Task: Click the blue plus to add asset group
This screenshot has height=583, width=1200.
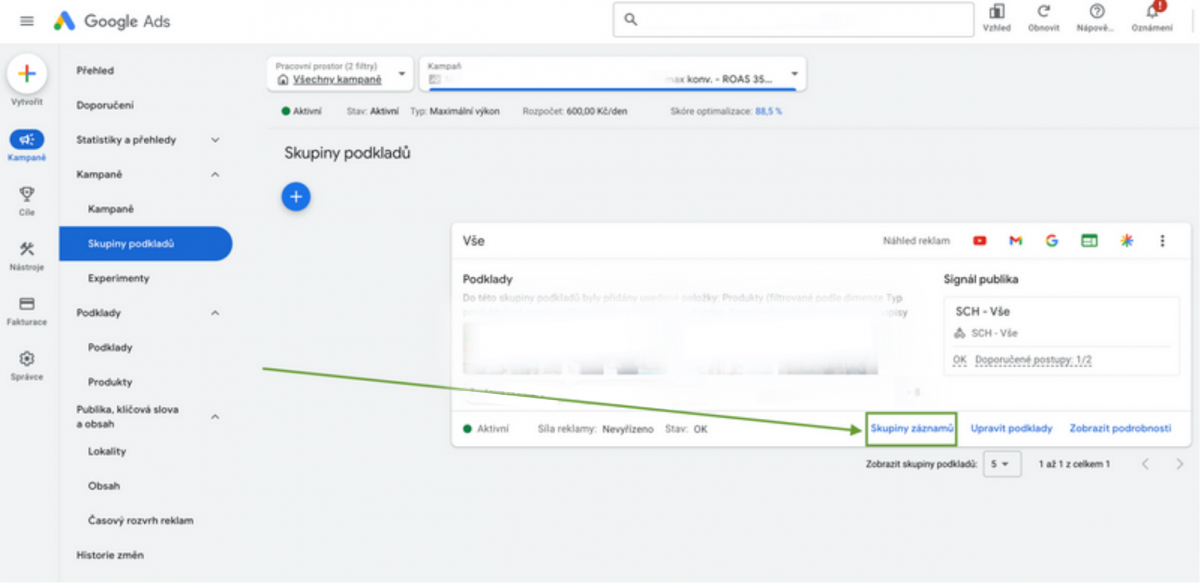Action: click(x=296, y=196)
